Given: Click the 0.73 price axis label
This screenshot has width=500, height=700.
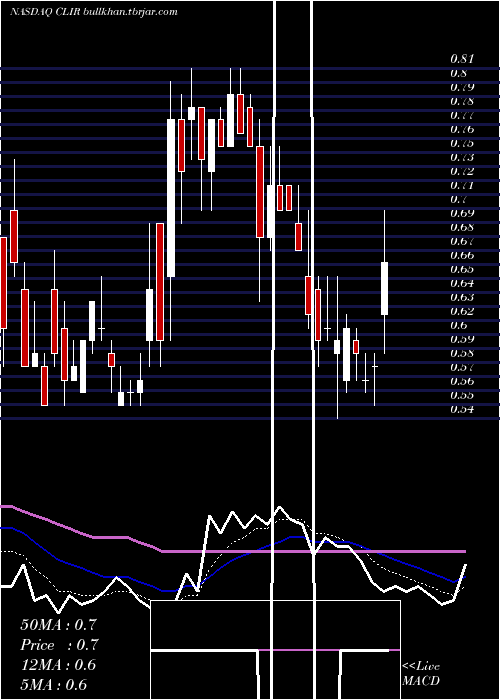Looking at the screenshot, I should point(462,157).
